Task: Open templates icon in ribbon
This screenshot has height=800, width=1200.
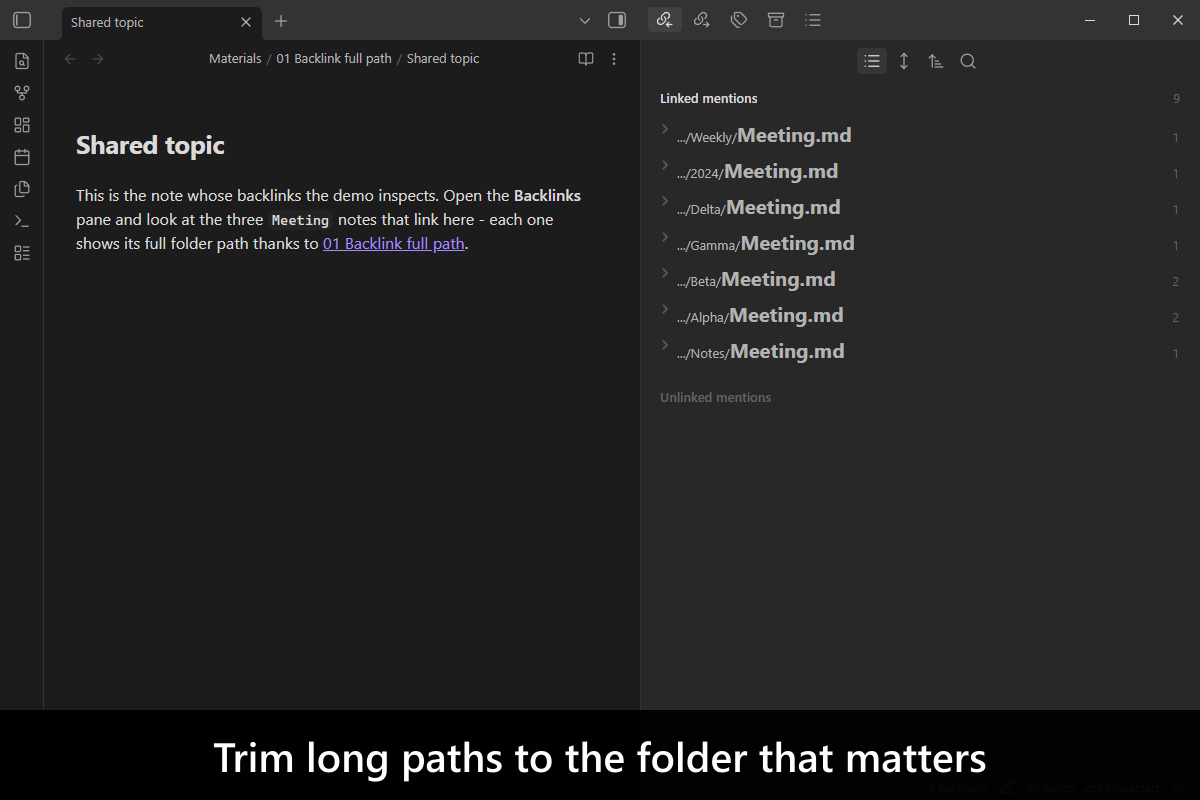Action: point(22,189)
